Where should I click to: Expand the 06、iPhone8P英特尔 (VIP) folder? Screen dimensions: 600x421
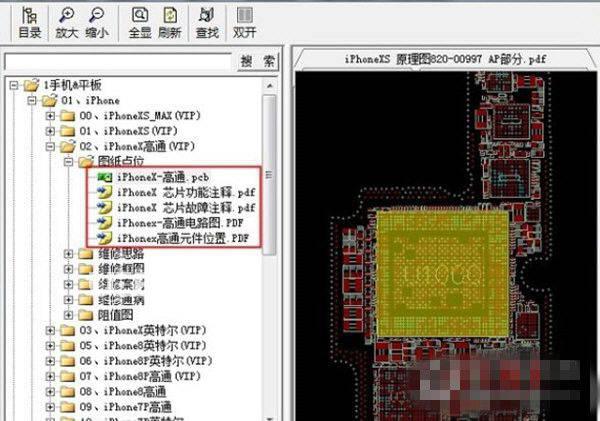pos(50,361)
